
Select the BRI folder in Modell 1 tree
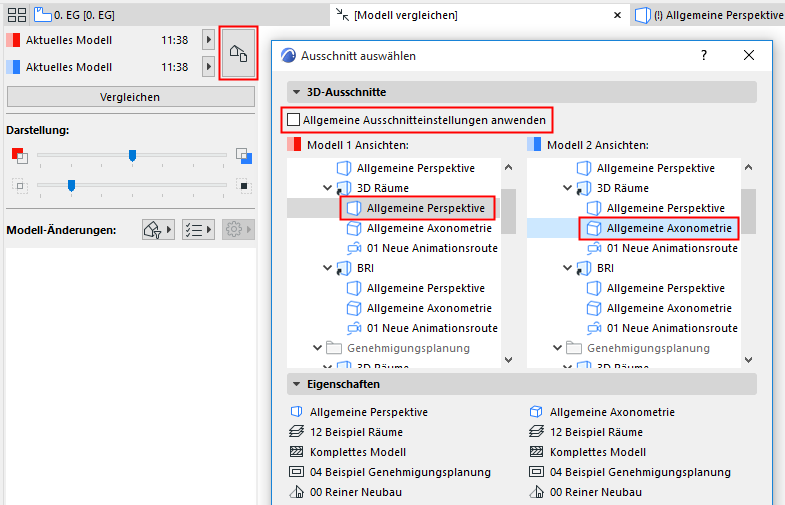tap(365, 268)
